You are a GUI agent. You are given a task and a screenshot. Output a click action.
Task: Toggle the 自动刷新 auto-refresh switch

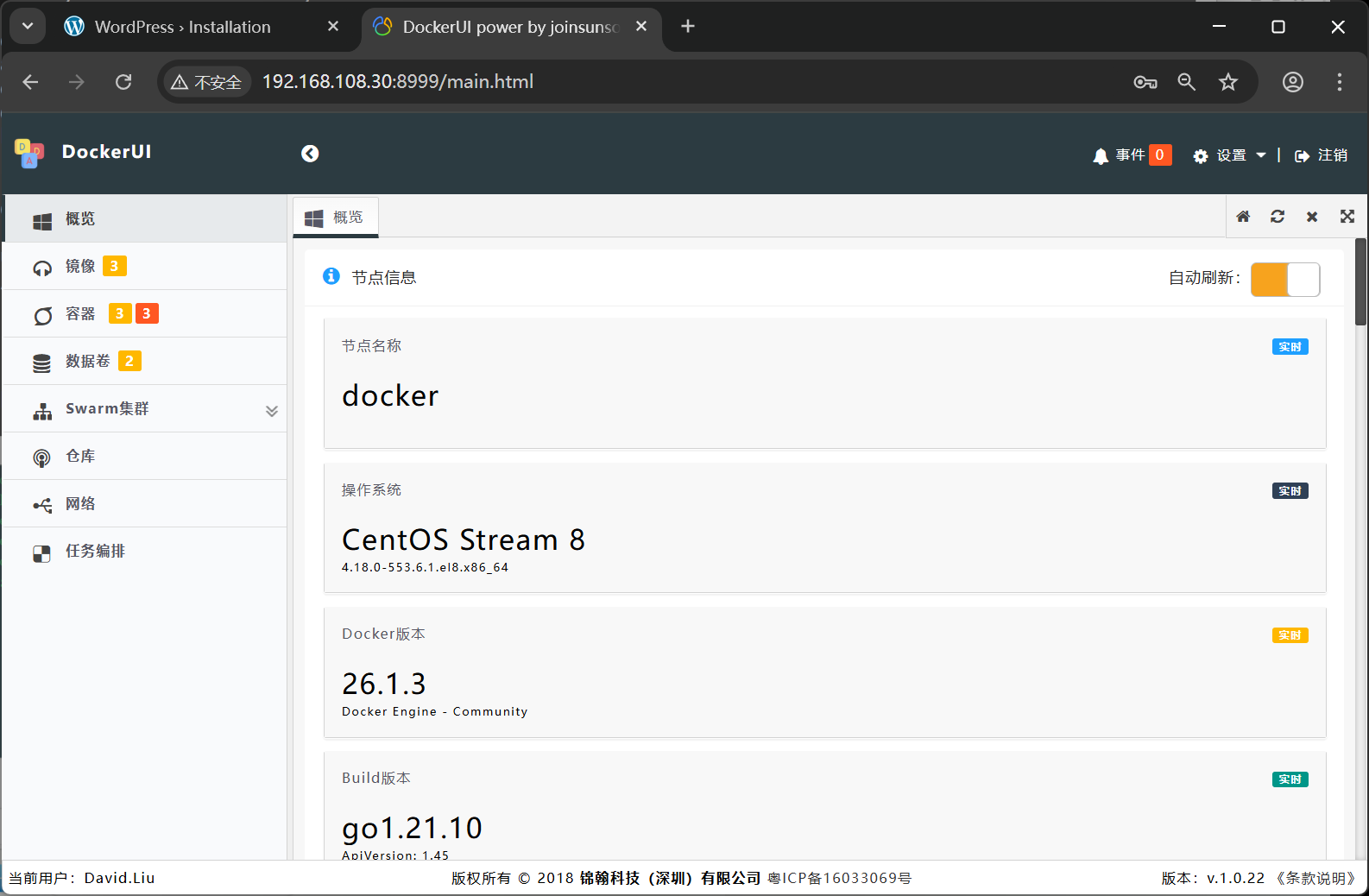(x=1285, y=280)
